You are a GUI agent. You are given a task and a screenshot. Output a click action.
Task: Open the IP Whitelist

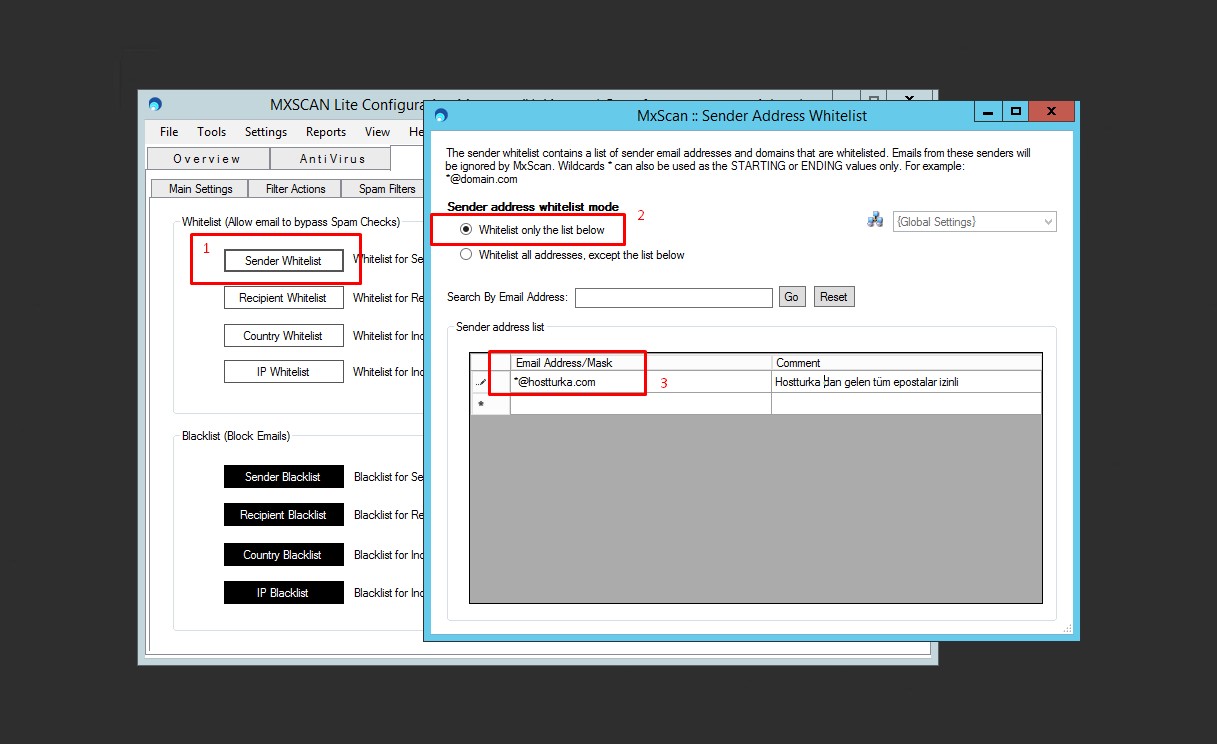point(283,371)
